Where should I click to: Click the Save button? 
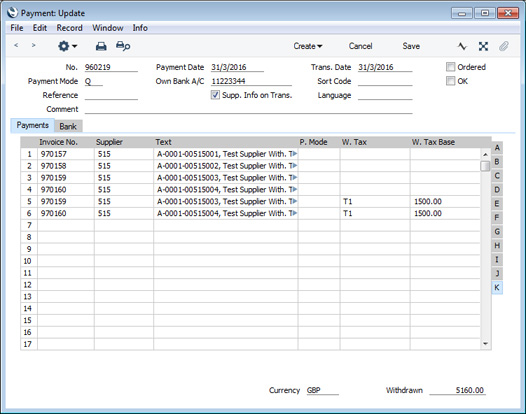[411, 46]
